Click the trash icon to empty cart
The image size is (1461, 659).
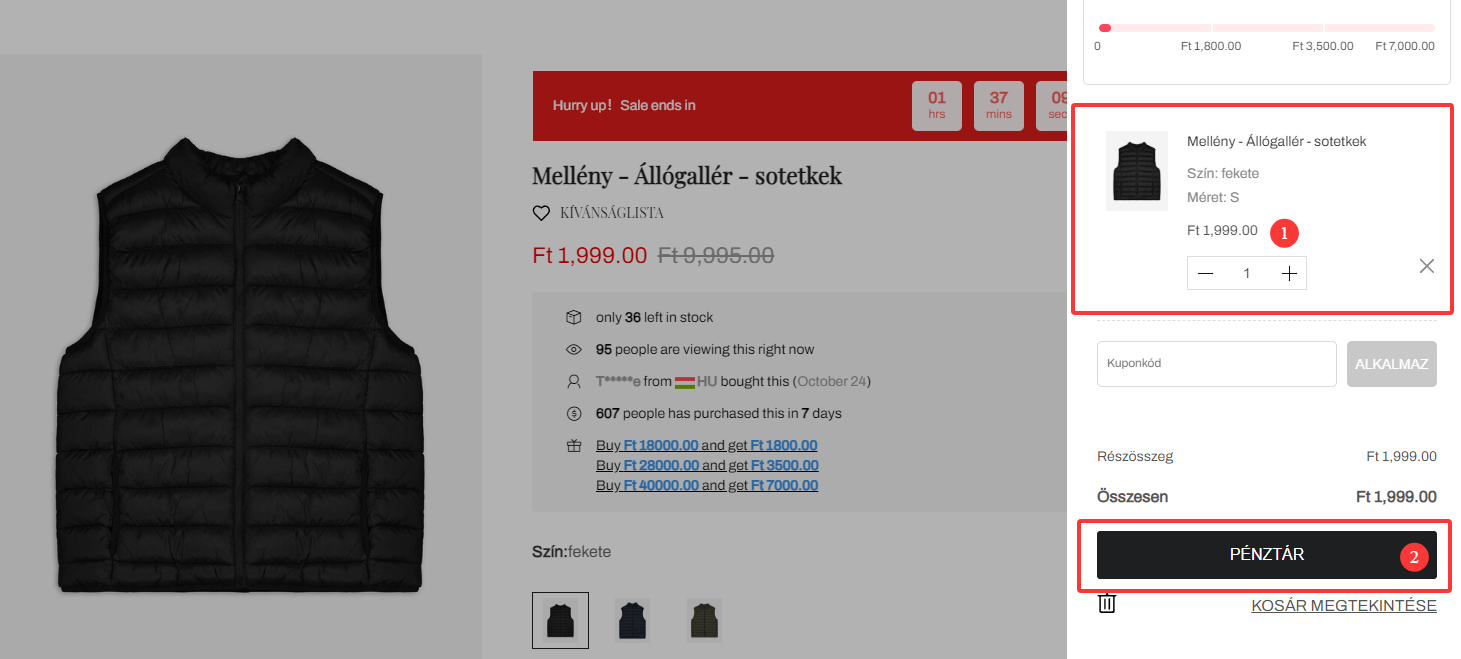click(1107, 604)
